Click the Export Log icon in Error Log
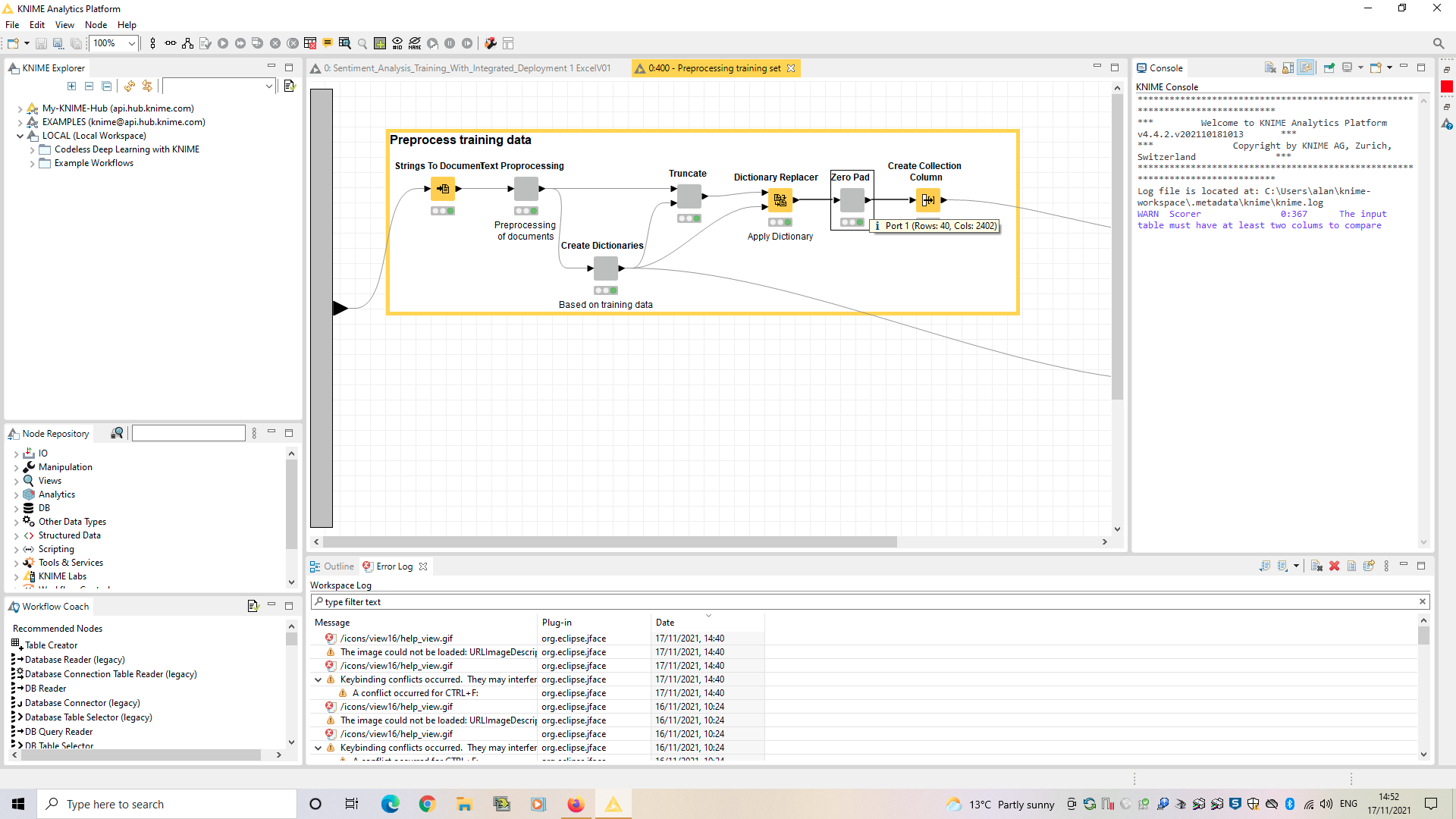The height and width of the screenshot is (819, 1456). click(x=1264, y=566)
